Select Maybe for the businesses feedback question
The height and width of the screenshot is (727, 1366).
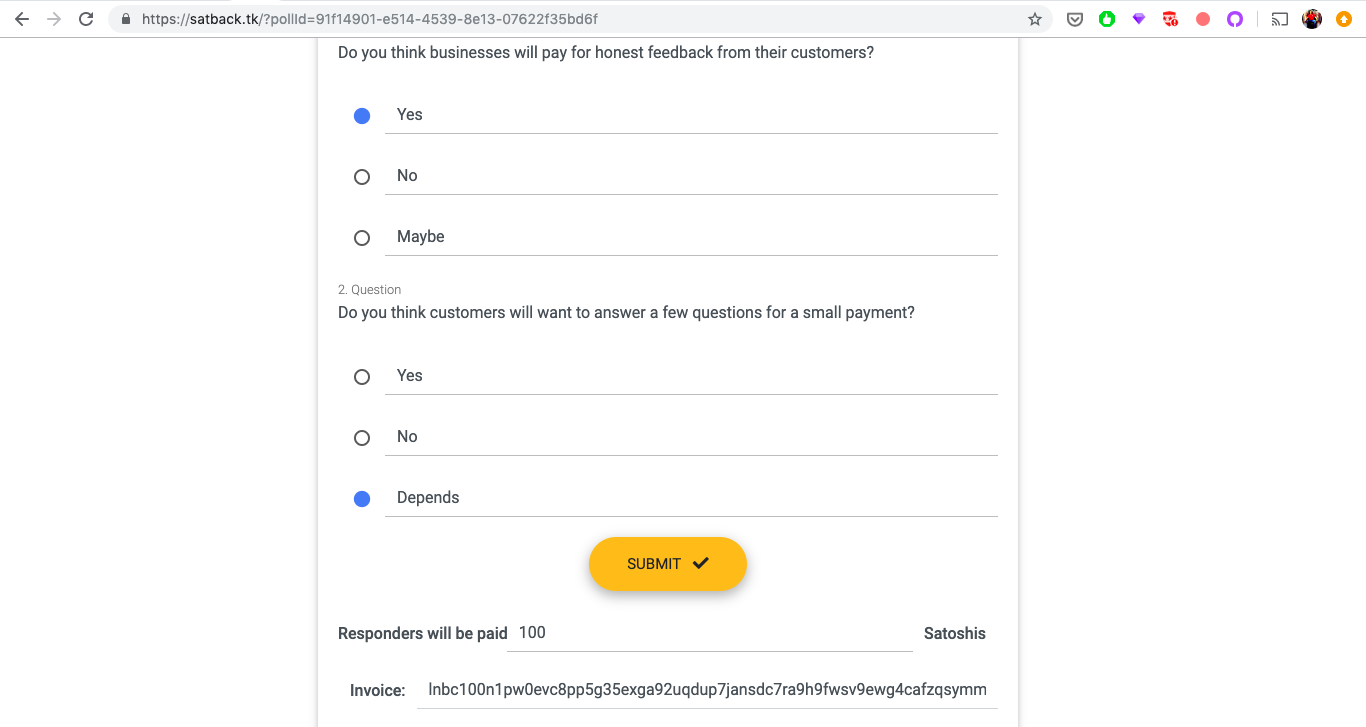362,238
